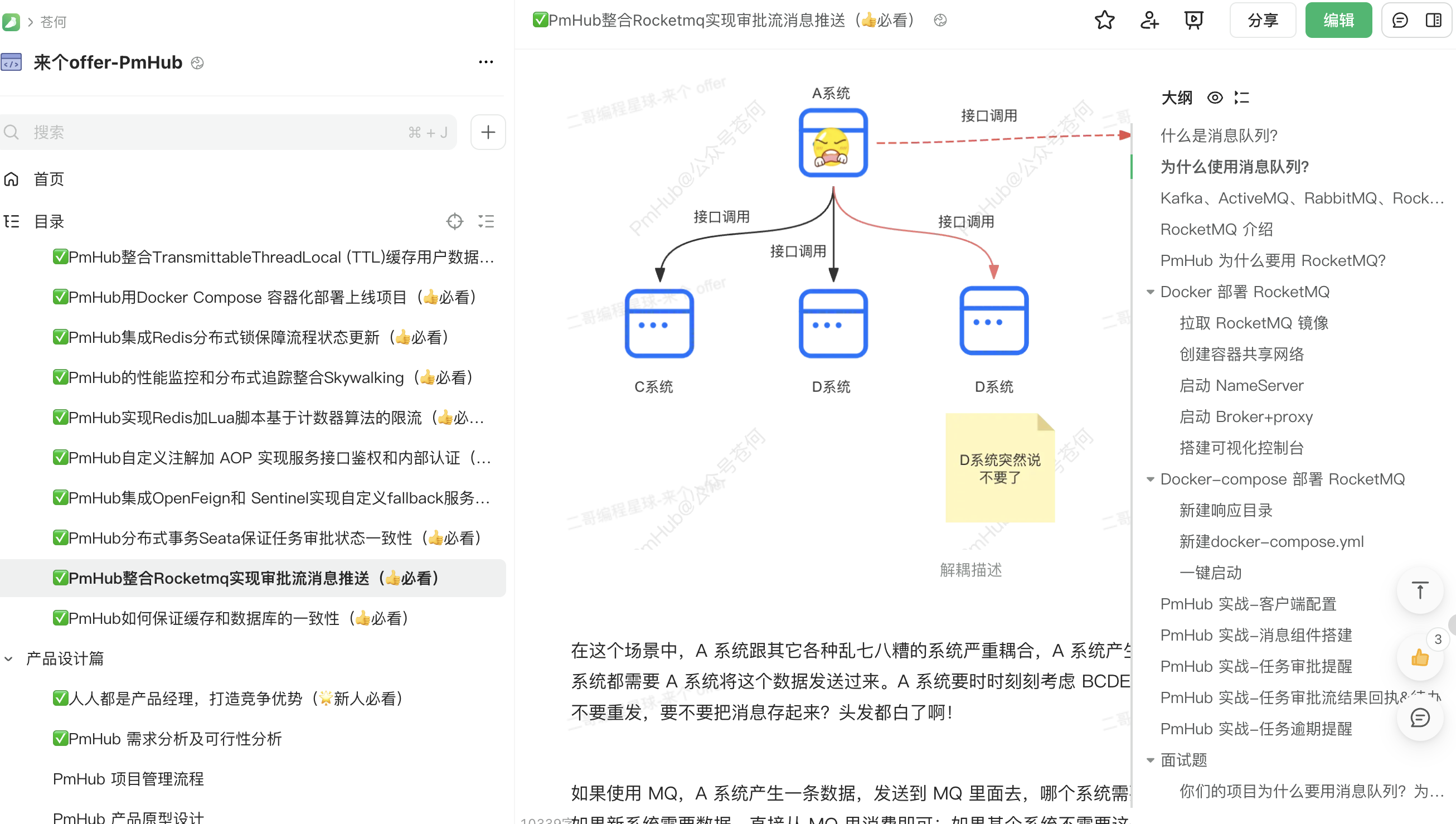Open comments with the speech bubble icon
This screenshot has width=1456, height=824.
pos(1399,20)
